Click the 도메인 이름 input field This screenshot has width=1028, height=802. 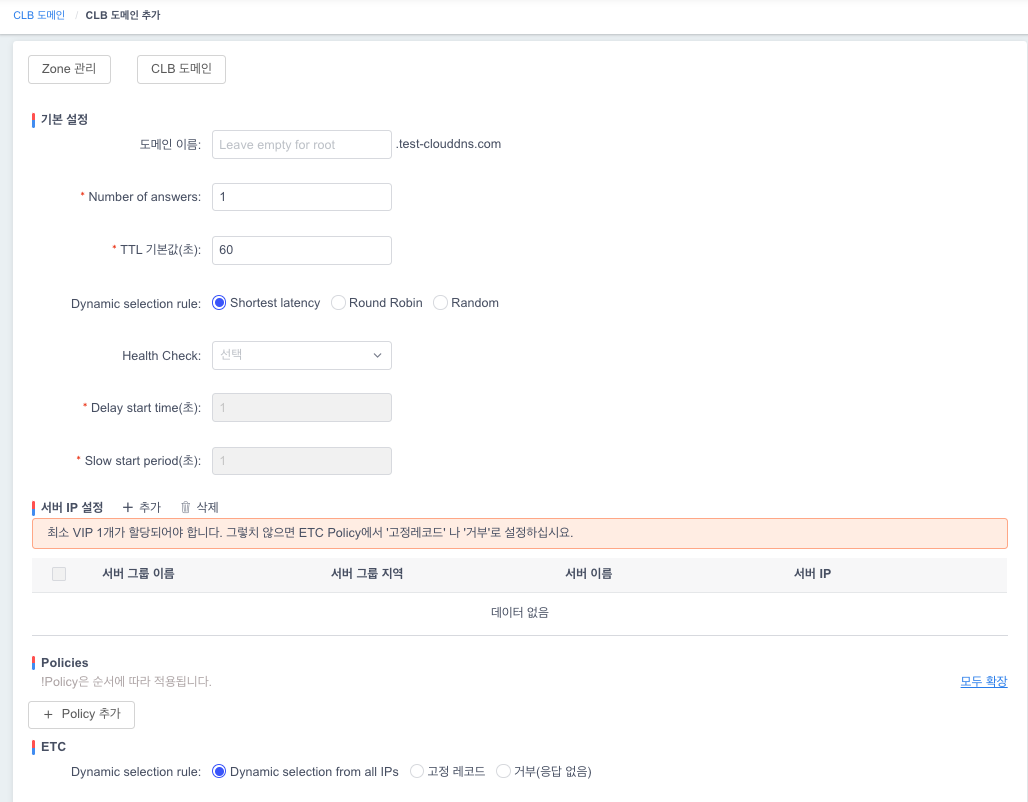(302, 144)
